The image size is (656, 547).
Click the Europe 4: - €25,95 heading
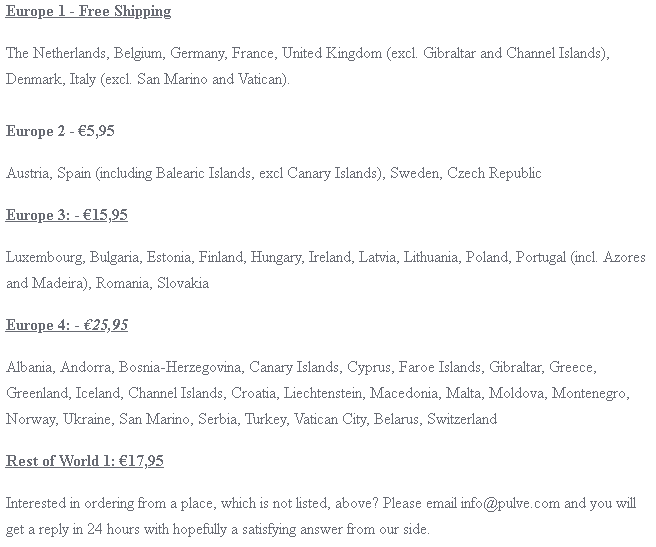[x=67, y=325]
